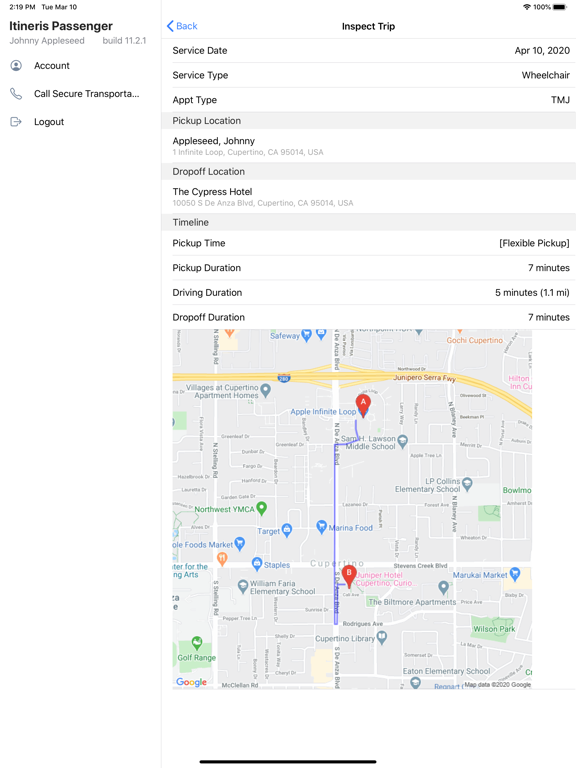Screen dimensions: 576x768
Task: Tap the Pickup Duration row
Action: (x=369, y=268)
